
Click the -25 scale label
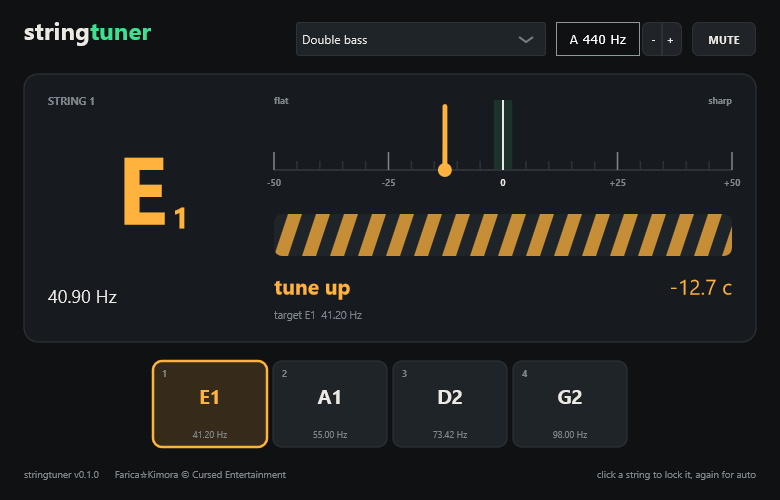389,183
